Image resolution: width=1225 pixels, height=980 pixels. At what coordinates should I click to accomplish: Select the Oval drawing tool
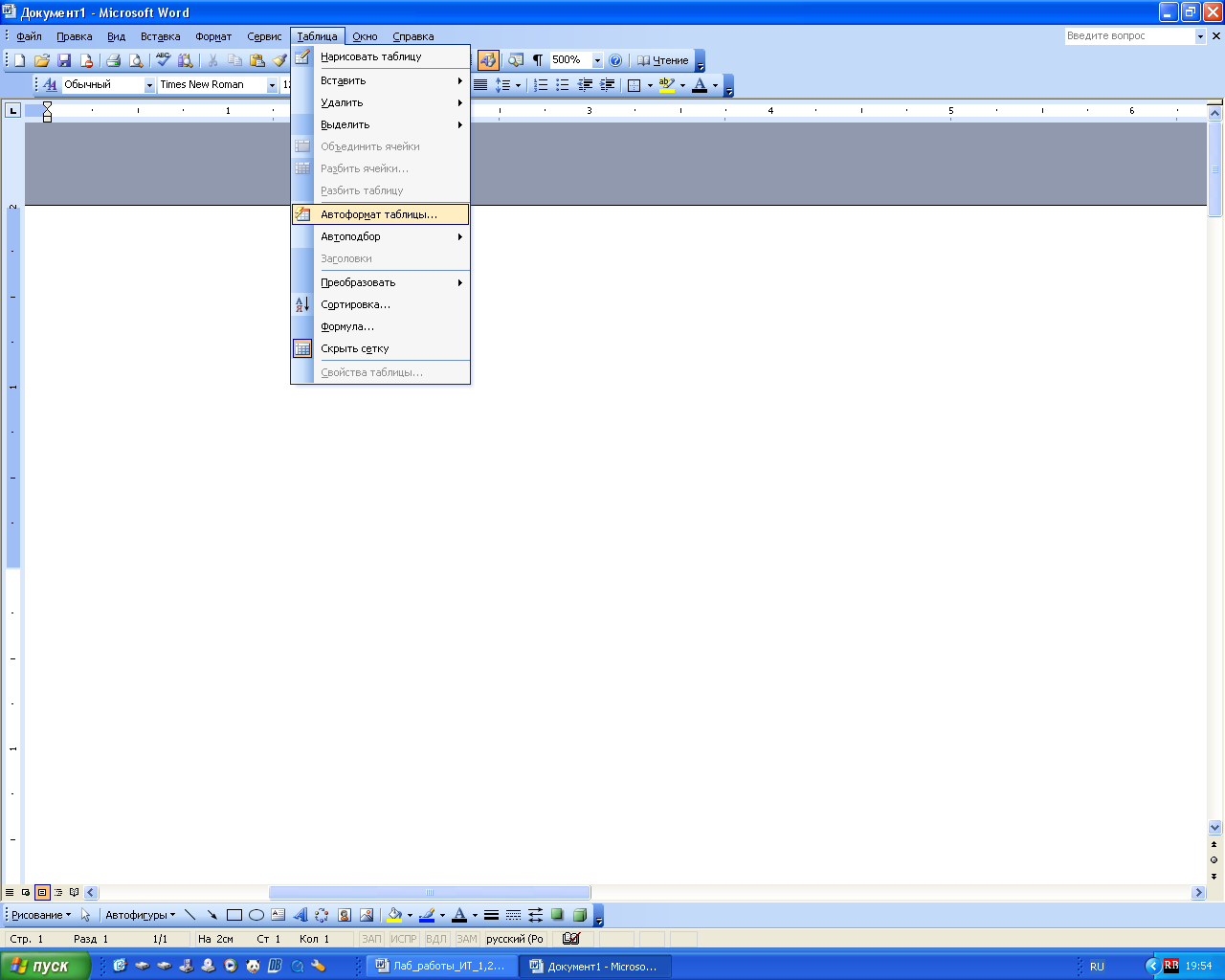pyautogui.click(x=256, y=915)
